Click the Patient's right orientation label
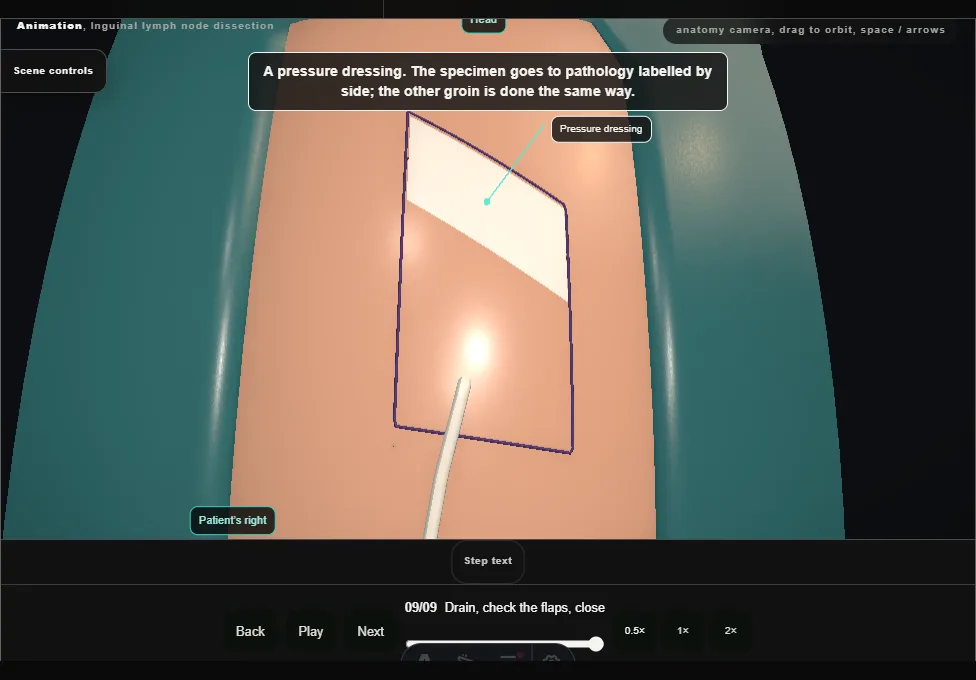 [232, 521]
